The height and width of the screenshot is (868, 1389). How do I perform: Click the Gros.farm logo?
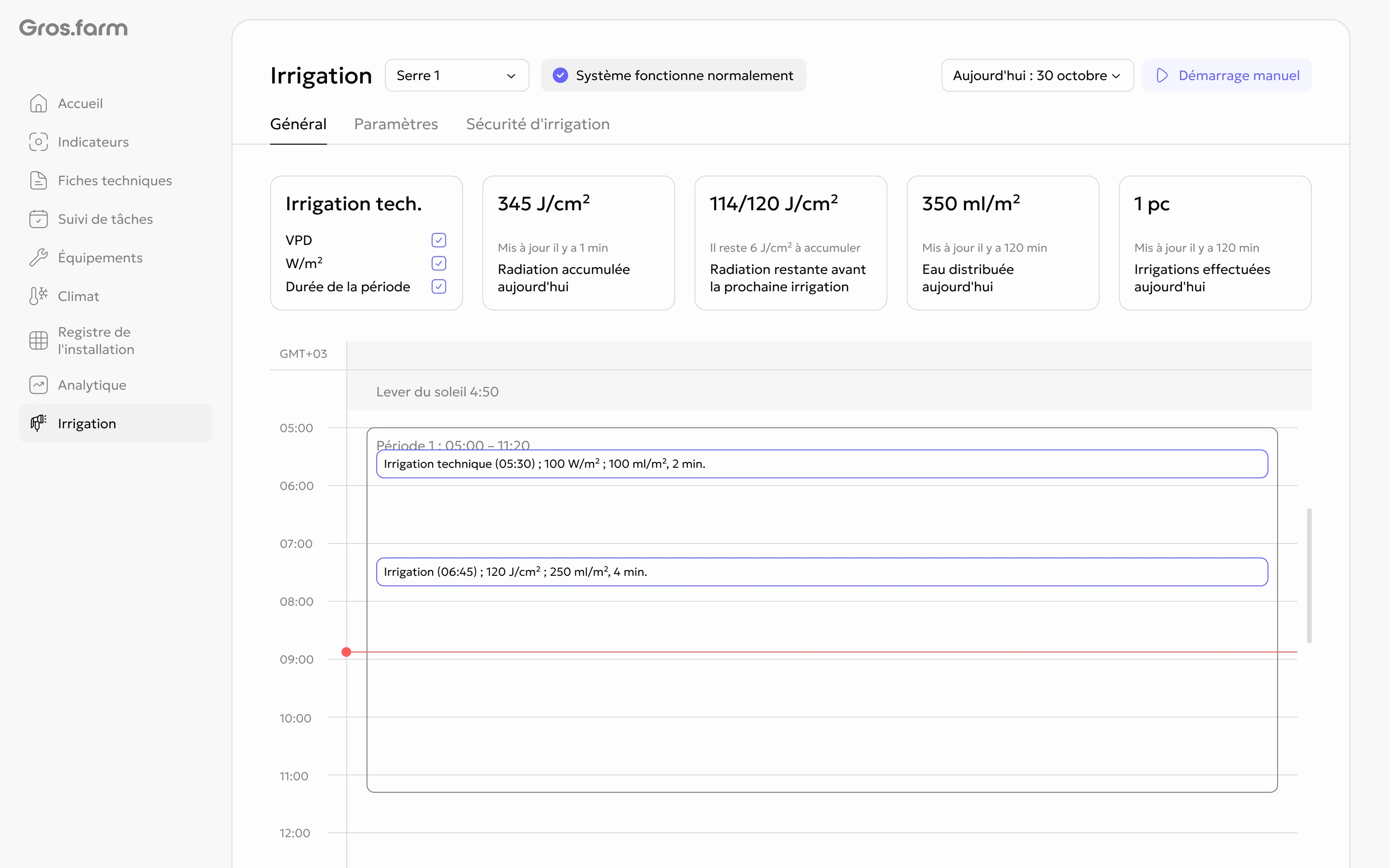(73, 27)
